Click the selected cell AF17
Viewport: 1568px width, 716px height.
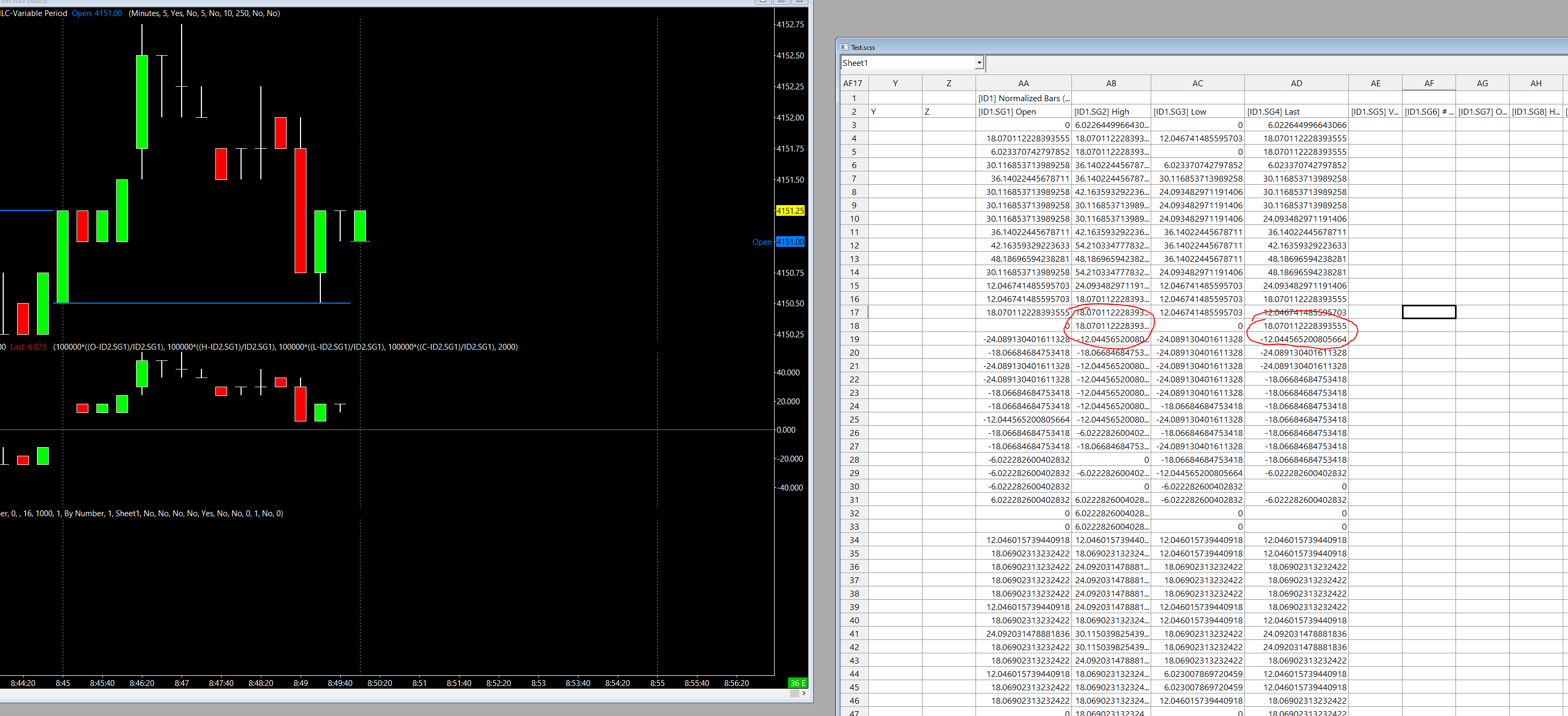tap(1429, 313)
